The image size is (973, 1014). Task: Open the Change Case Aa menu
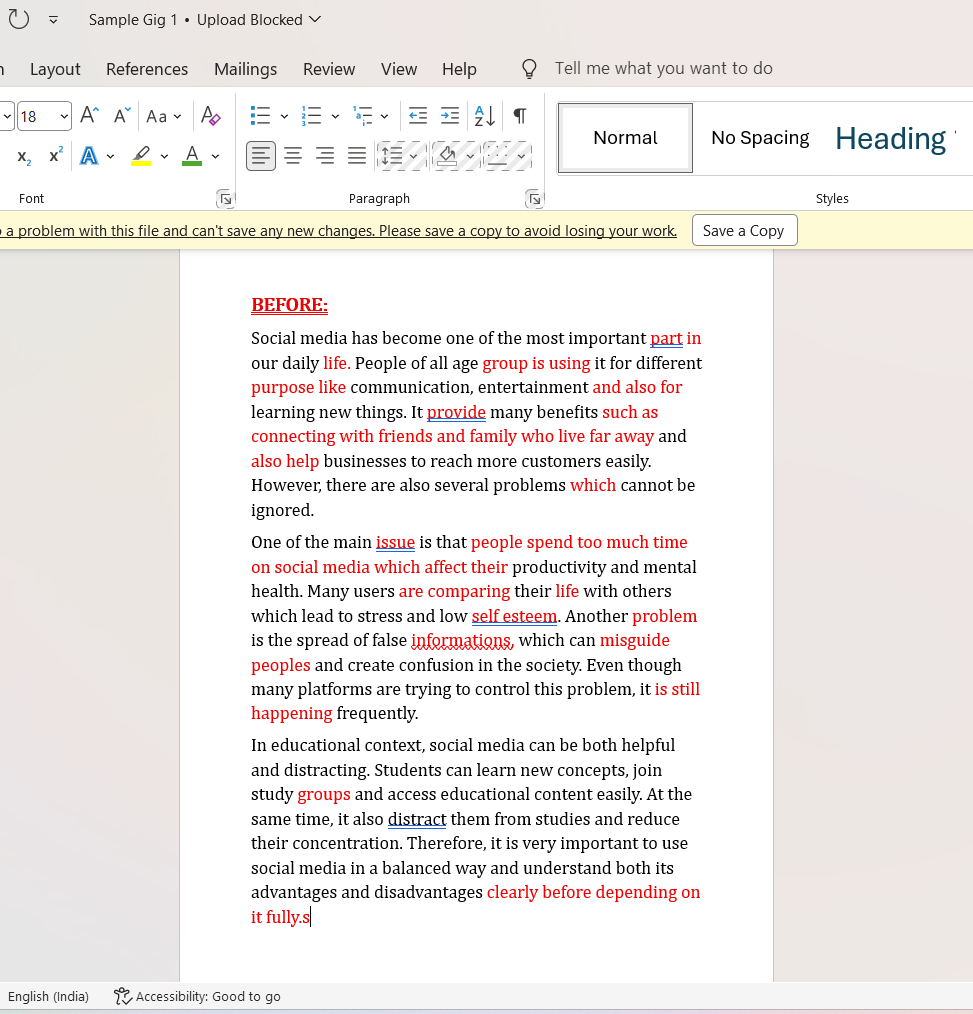(163, 116)
